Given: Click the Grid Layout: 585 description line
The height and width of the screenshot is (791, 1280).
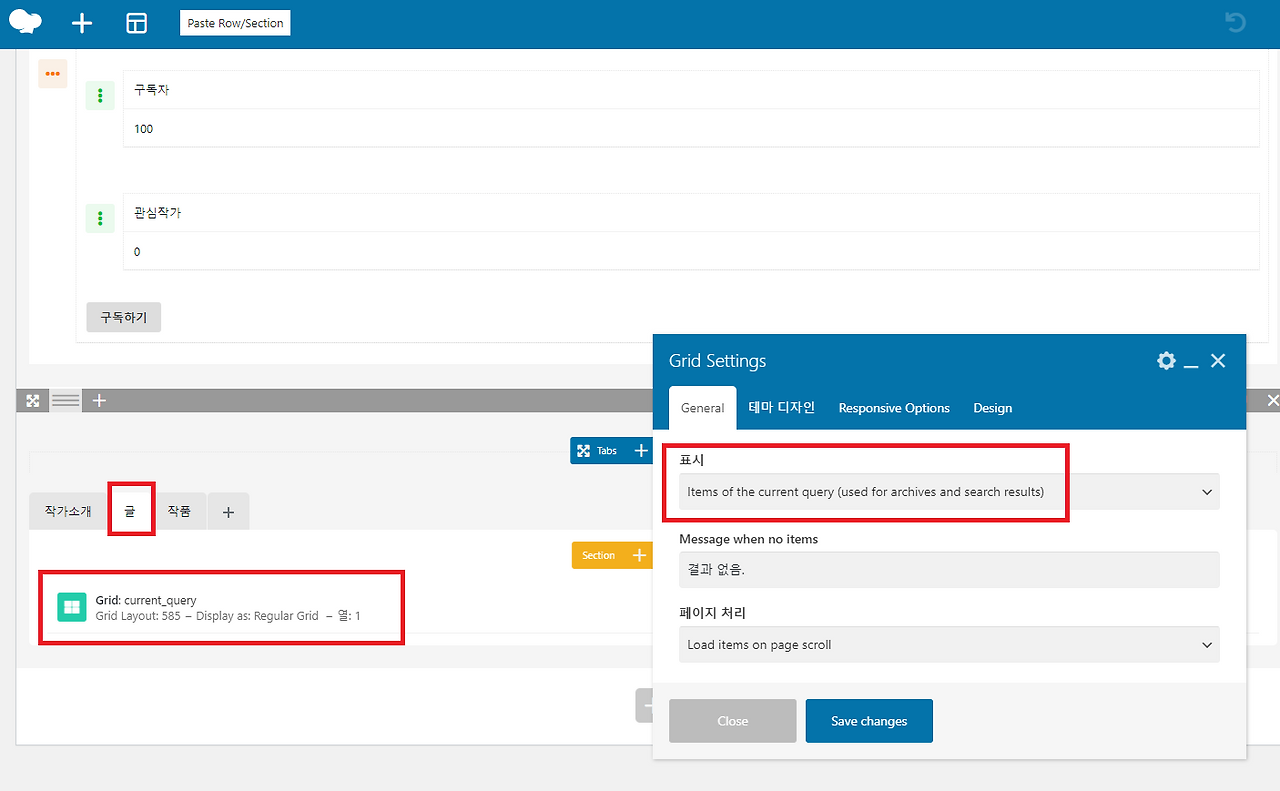Looking at the screenshot, I should [228, 616].
